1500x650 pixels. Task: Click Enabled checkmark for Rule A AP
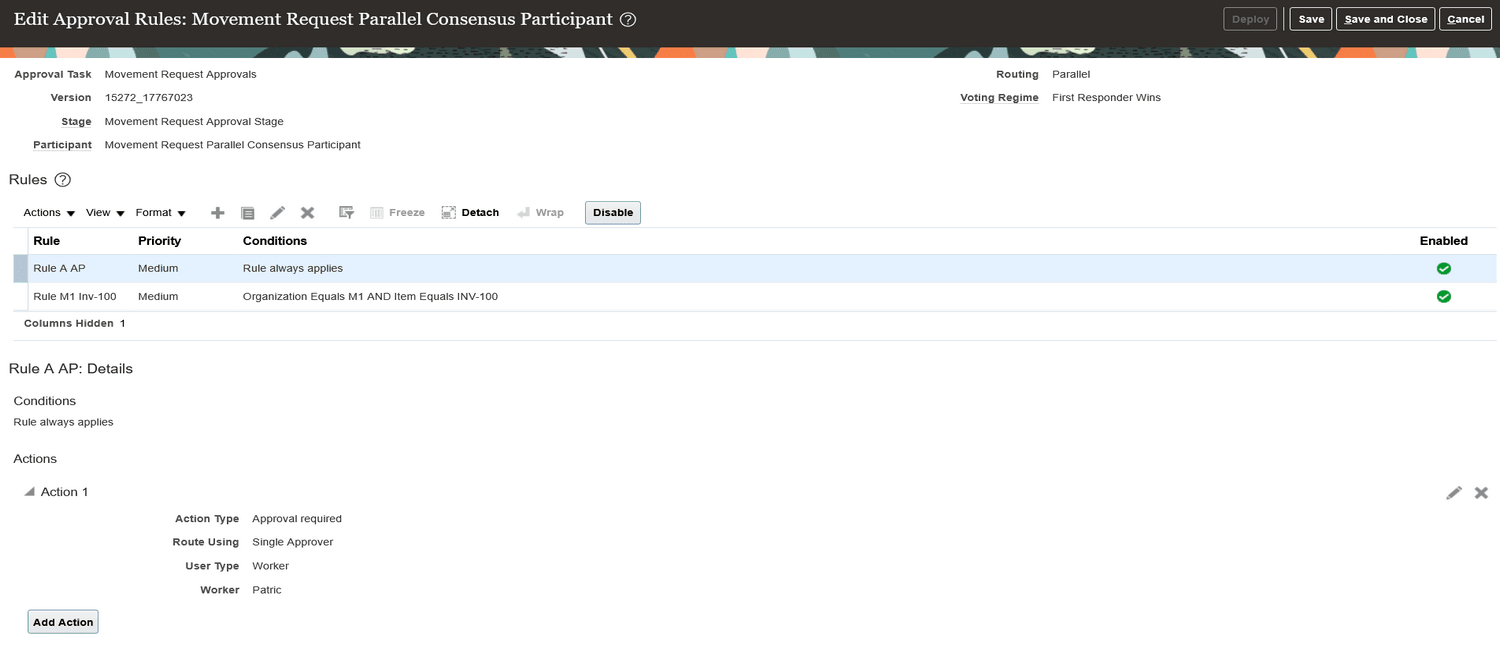[x=1444, y=269]
